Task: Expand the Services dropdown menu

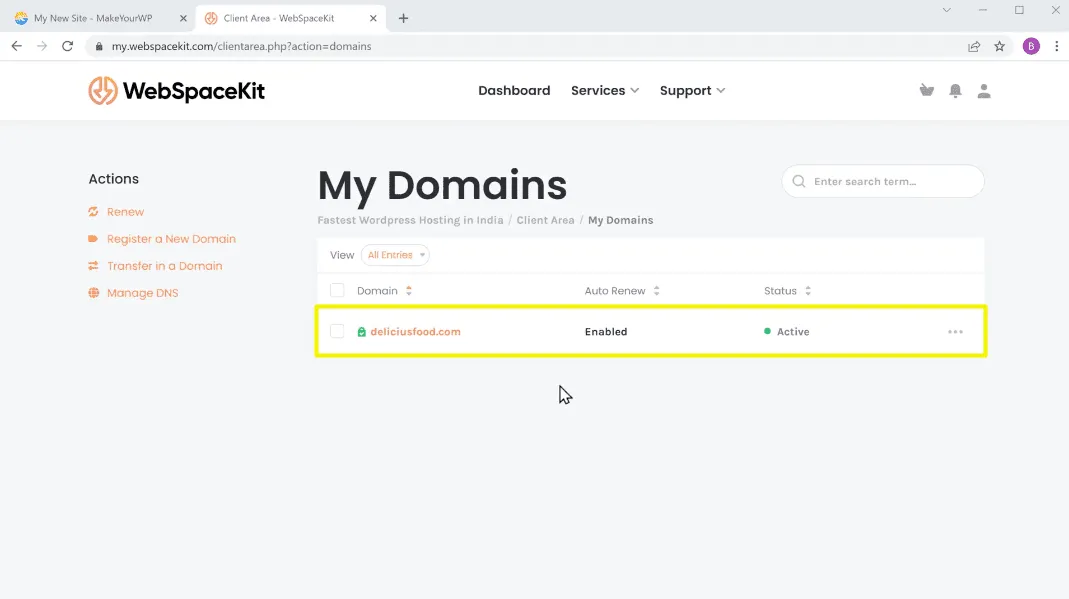Action: point(604,91)
